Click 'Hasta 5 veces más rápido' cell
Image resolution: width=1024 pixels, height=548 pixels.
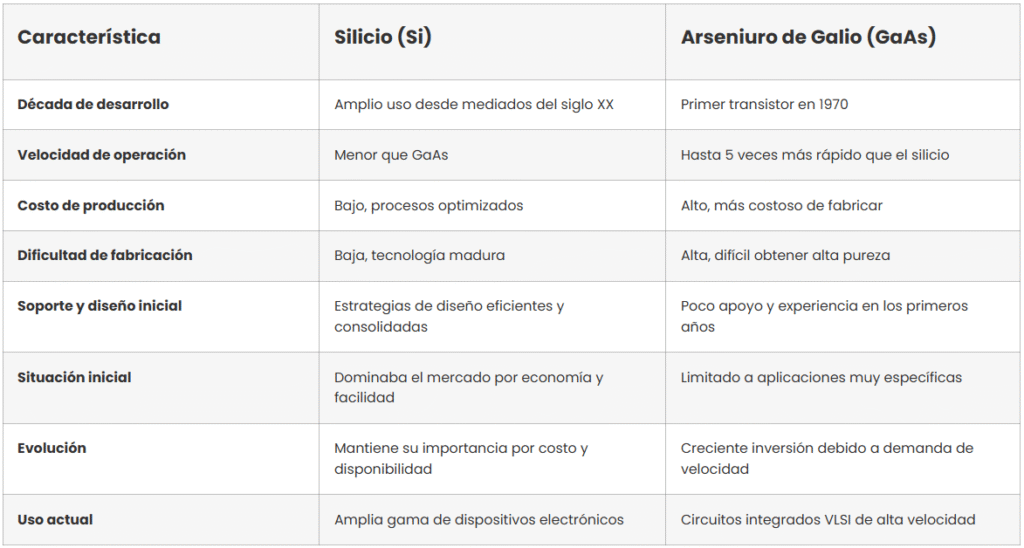click(x=814, y=155)
